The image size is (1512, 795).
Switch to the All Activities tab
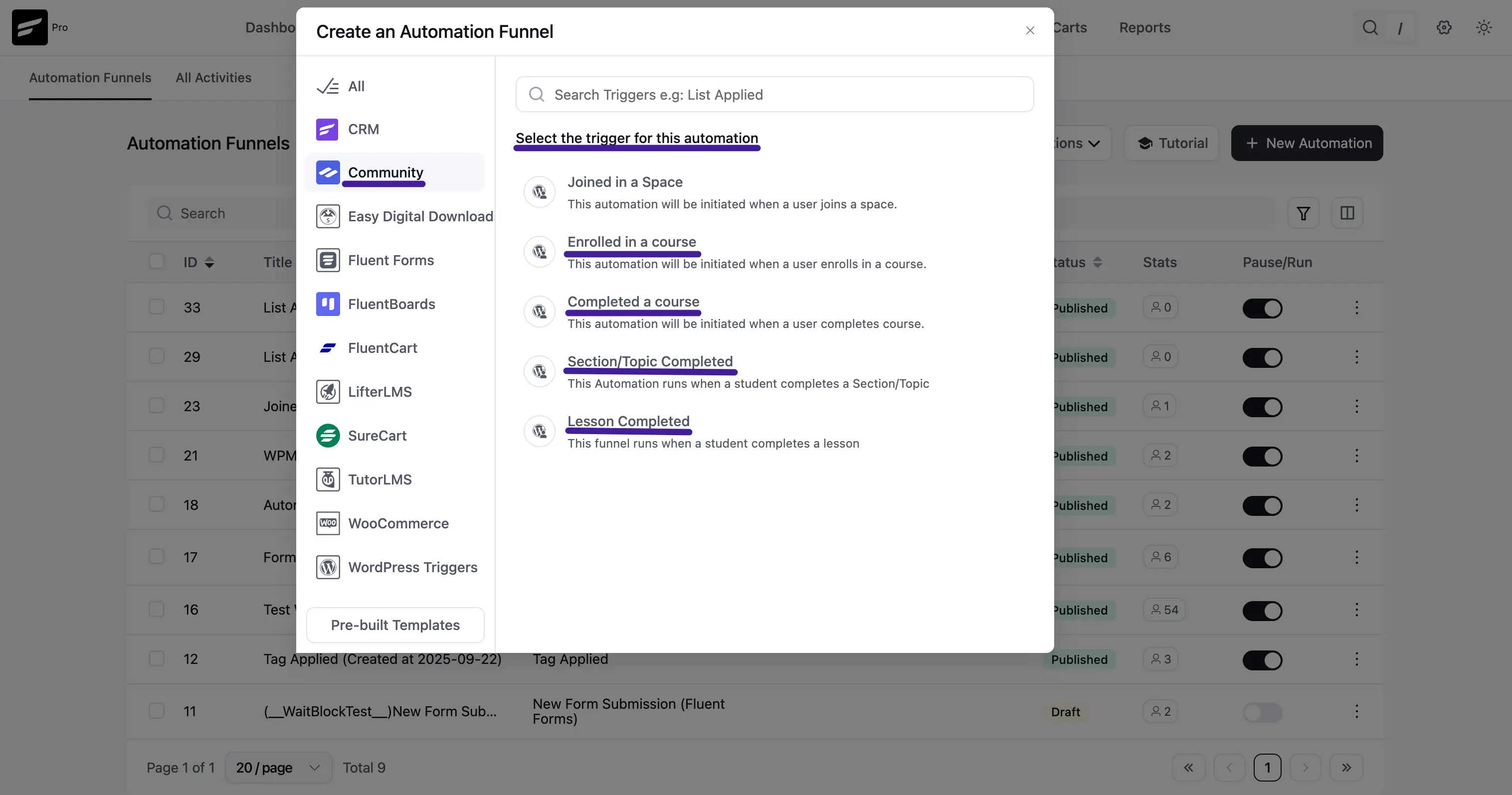[213, 77]
